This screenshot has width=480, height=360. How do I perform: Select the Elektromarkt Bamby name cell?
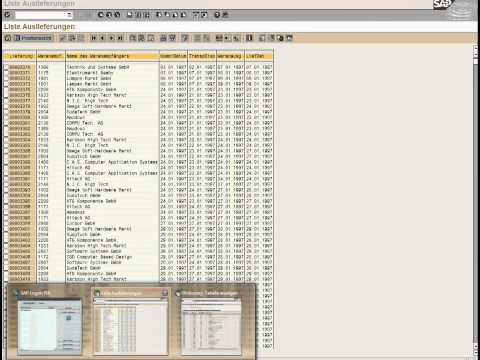pyautogui.click(x=112, y=73)
